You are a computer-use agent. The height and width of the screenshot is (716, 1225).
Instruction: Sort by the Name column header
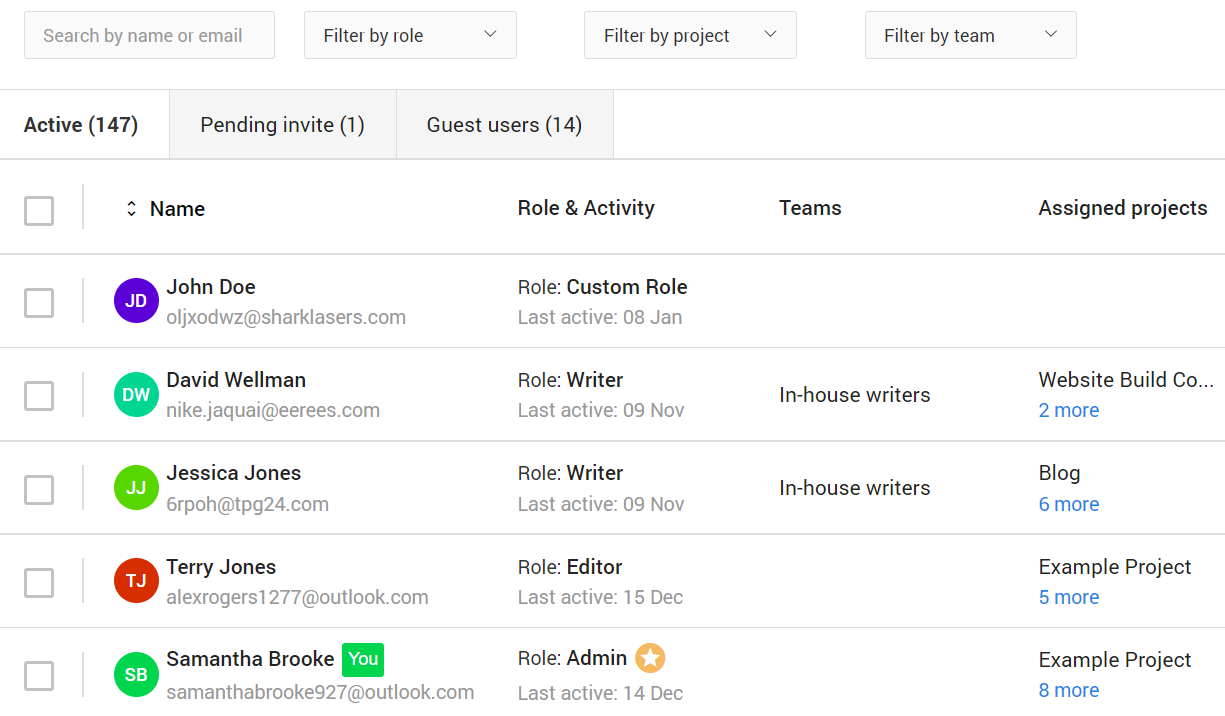tap(177, 209)
